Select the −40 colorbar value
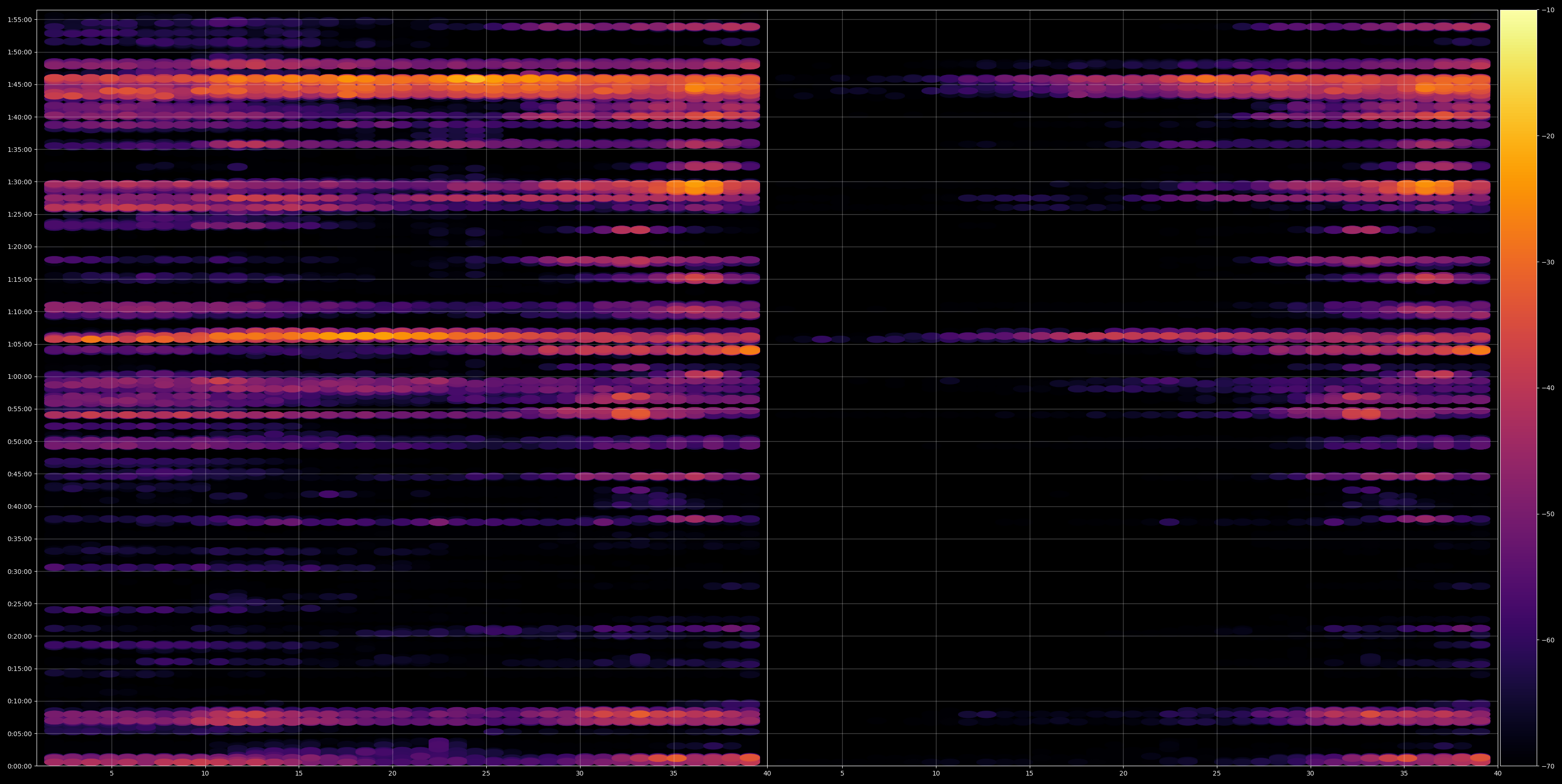 tap(1548, 388)
